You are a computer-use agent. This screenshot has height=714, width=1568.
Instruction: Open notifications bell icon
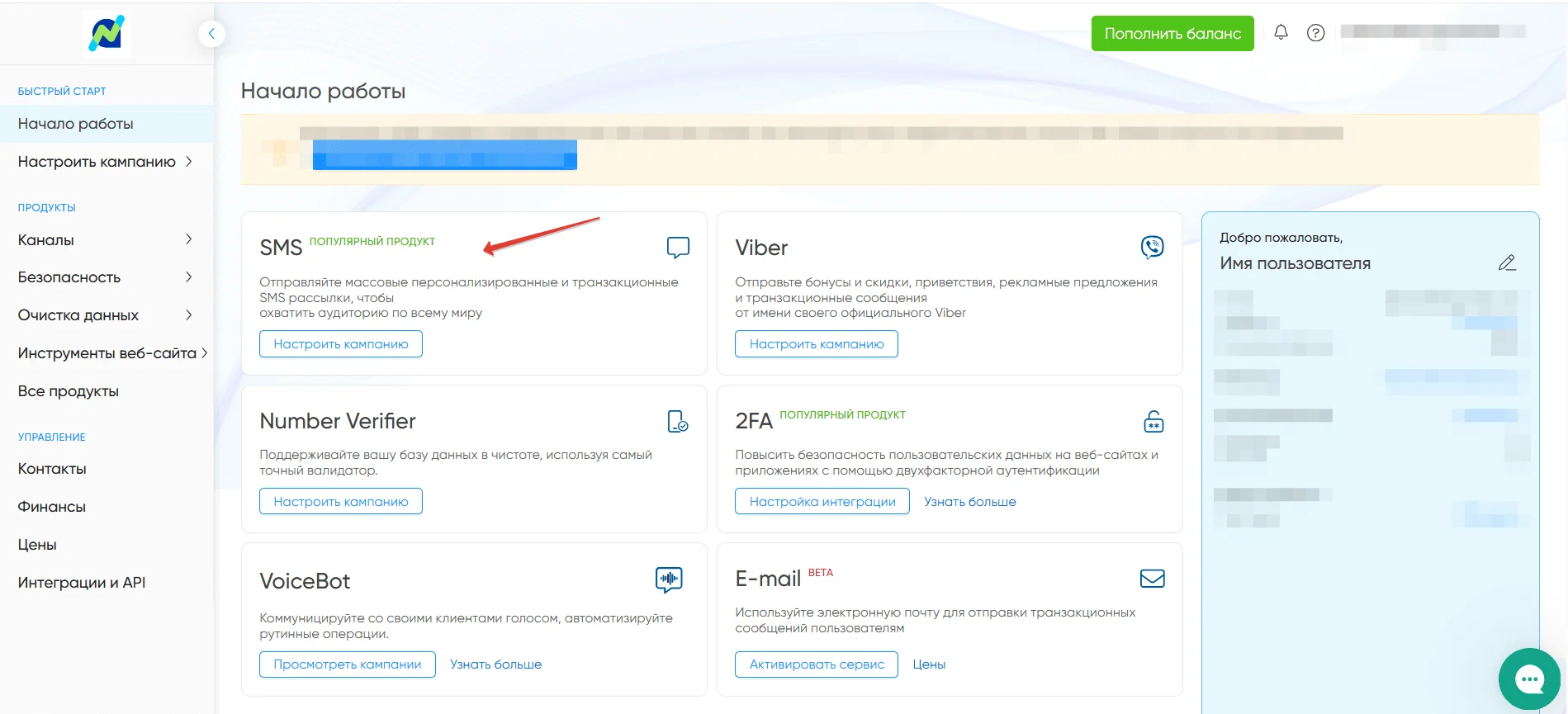[x=1281, y=32]
